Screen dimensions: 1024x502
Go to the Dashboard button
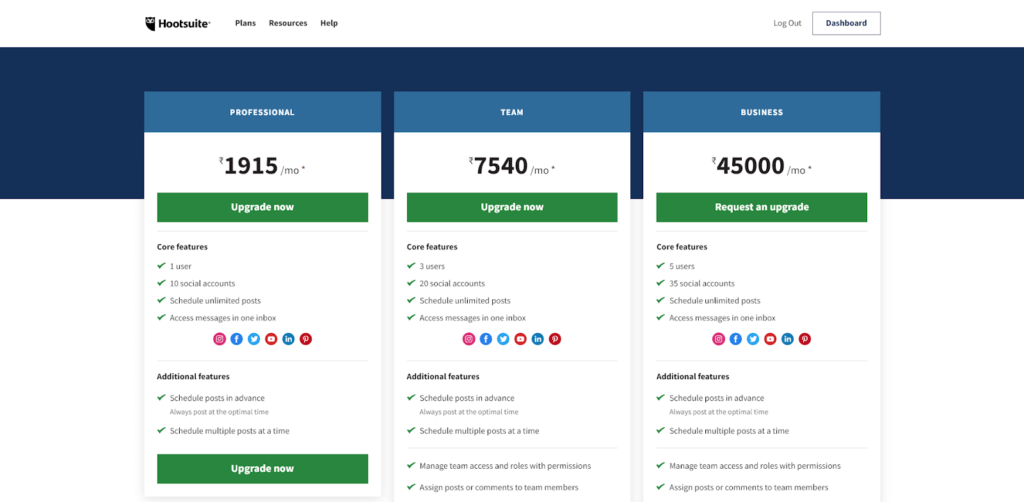(846, 23)
